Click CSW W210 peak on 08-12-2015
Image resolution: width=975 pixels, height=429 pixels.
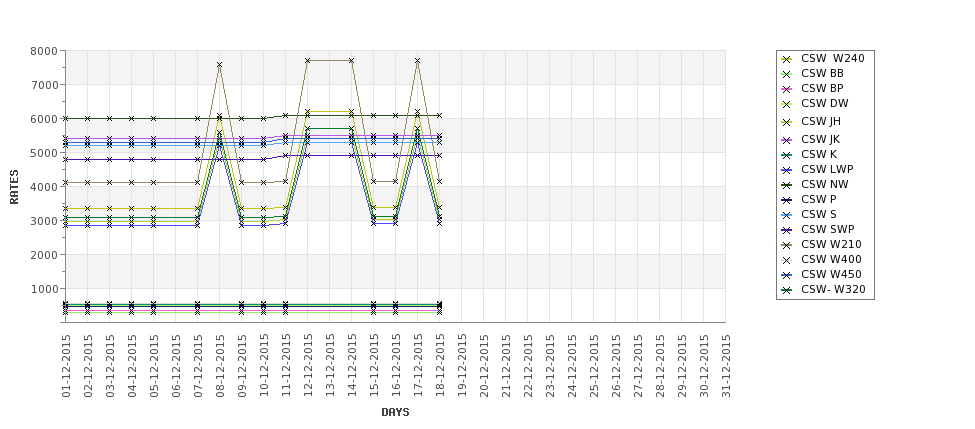(x=219, y=65)
